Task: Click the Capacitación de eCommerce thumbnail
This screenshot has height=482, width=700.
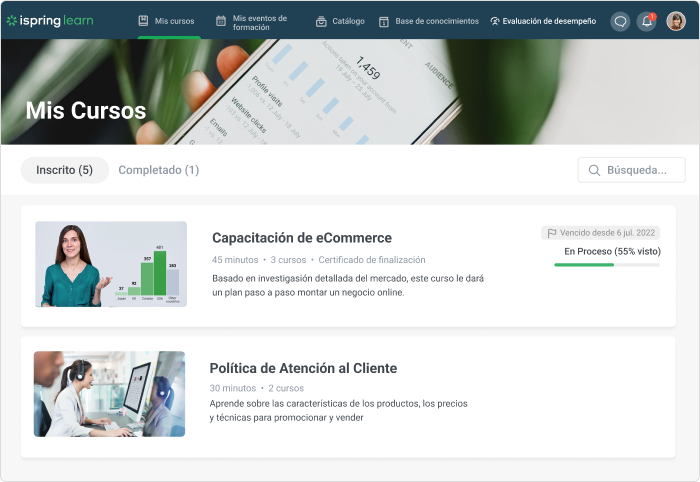Action: (x=111, y=264)
